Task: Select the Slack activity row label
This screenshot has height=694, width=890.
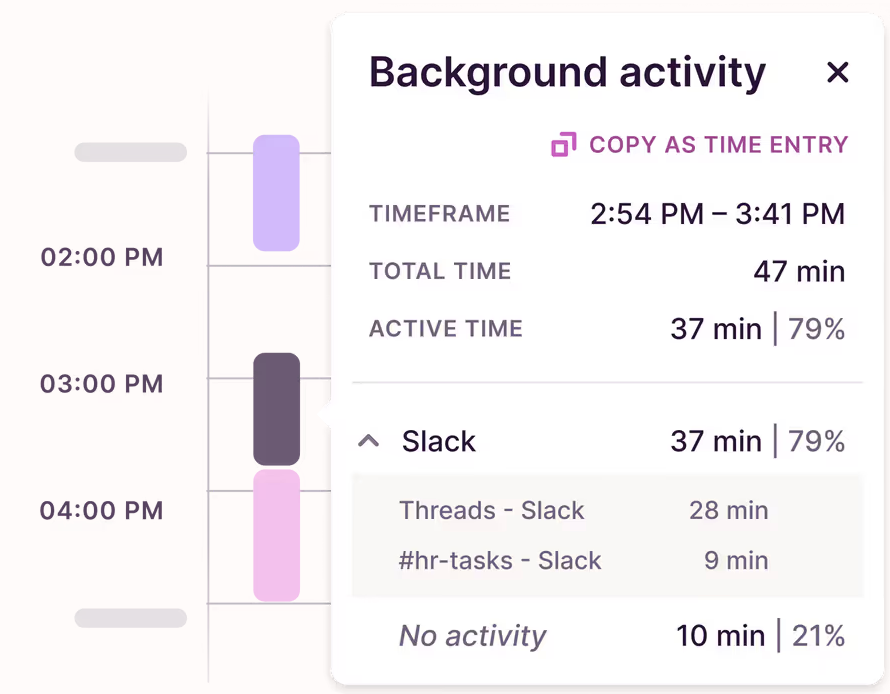Action: pos(439,441)
